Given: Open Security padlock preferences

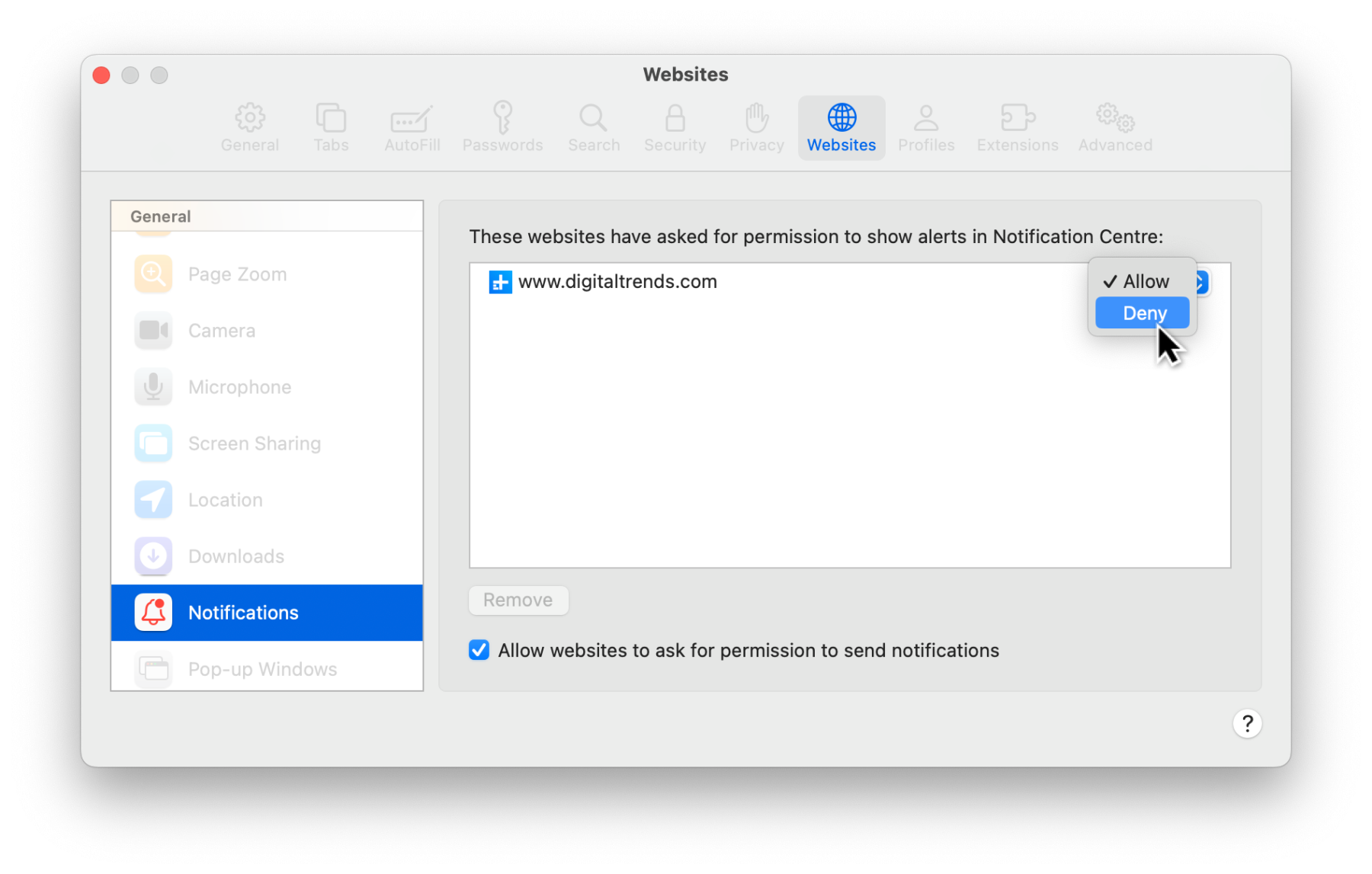Looking at the screenshot, I should click(x=675, y=127).
